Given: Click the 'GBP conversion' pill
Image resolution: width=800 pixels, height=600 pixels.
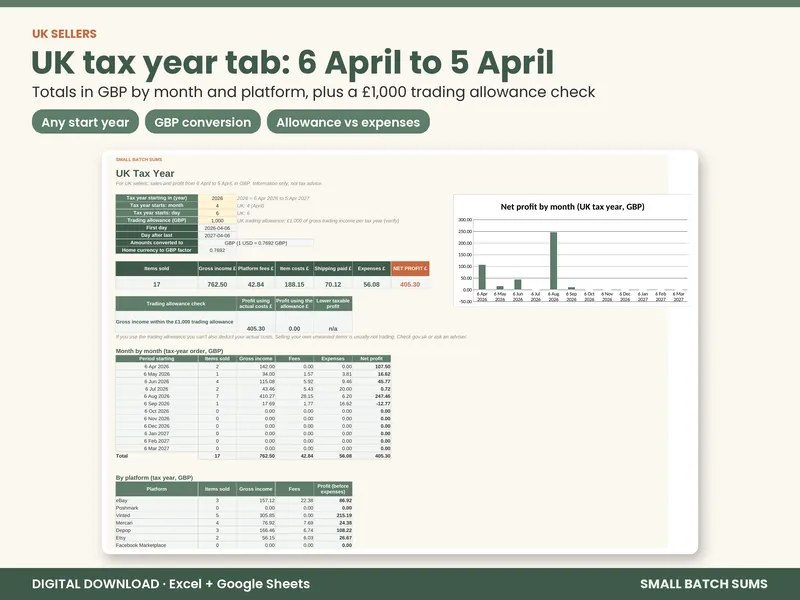Looking at the screenshot, I should coord(203,122).
